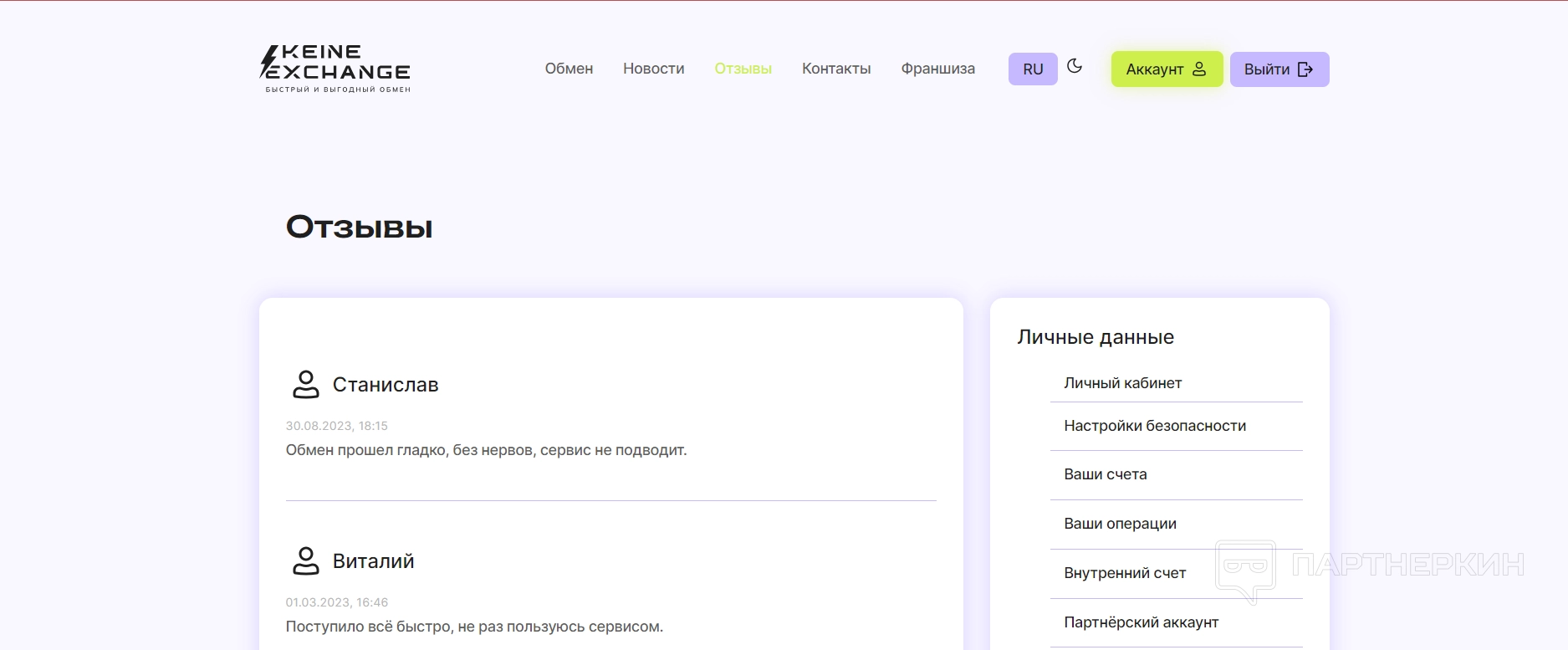
Task: Open Партнёрский аккаунт link
Action: [1141, 622]
